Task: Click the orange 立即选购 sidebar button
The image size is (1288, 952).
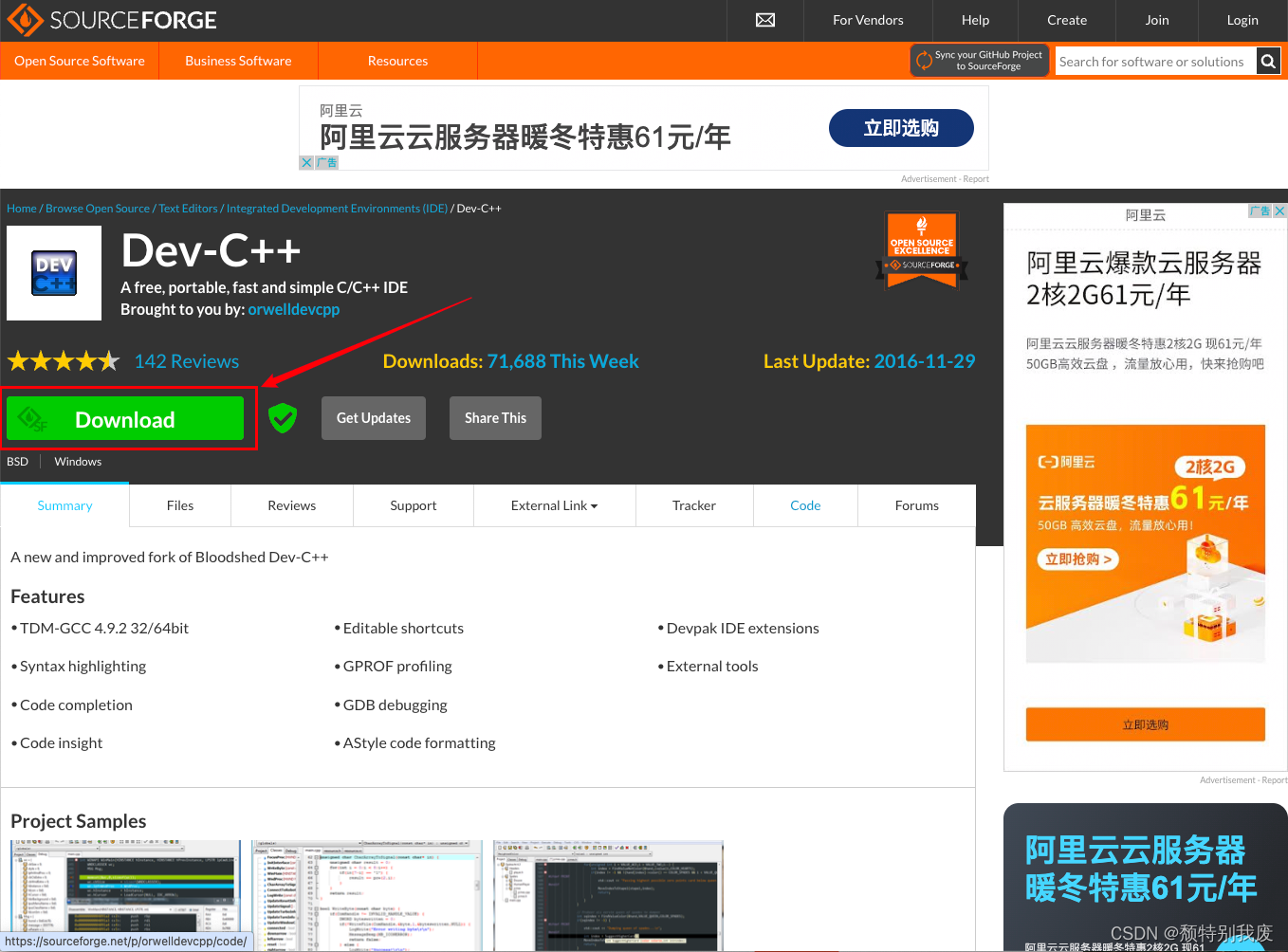Action: pyautogui.click(x=1146, y=724)
